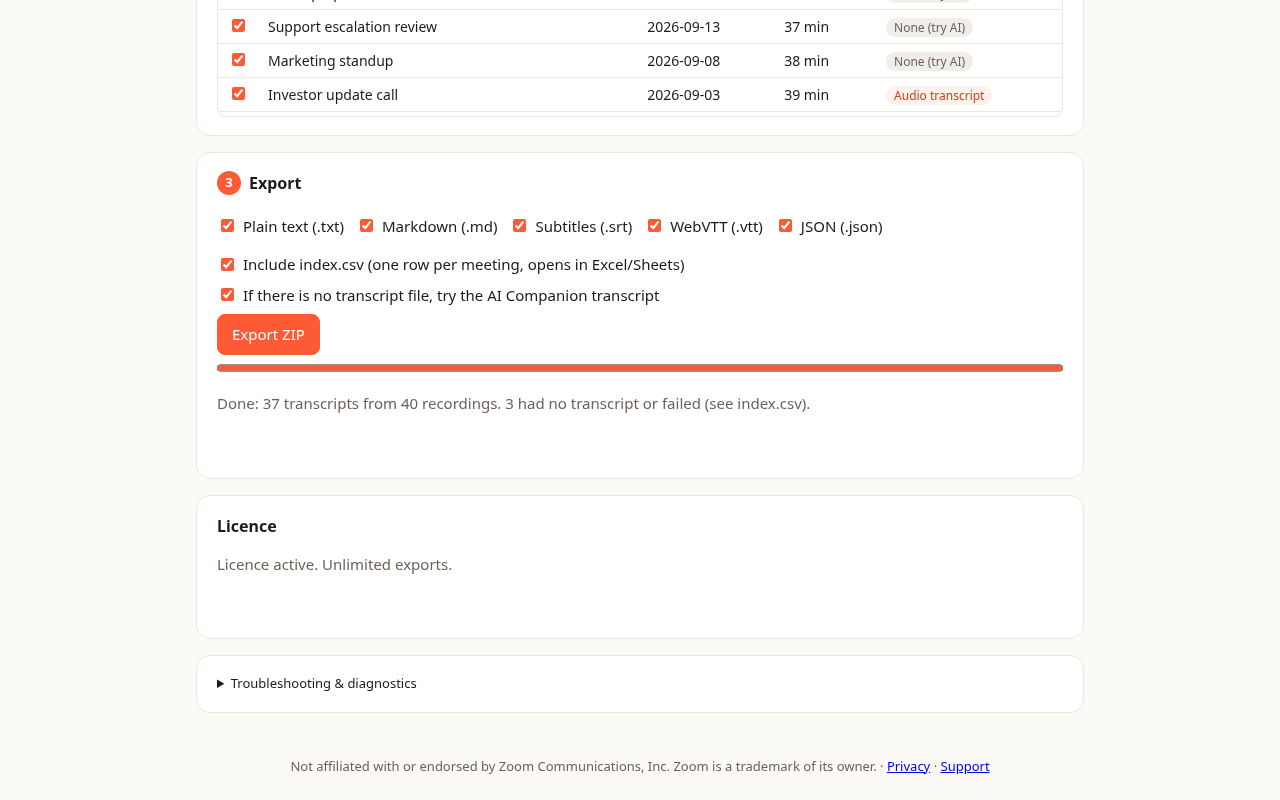Toggle JSON (.json) export format
The image size is (1280, 800).
tap(785, 226)
